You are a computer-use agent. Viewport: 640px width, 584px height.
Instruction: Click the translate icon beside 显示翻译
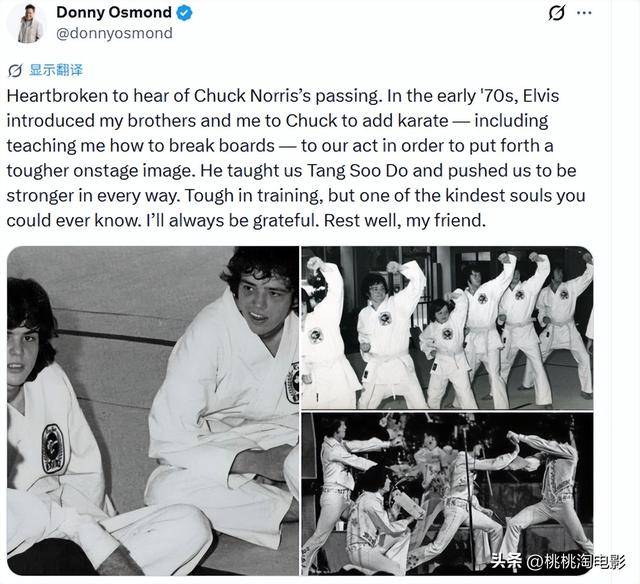pos(15,71)
